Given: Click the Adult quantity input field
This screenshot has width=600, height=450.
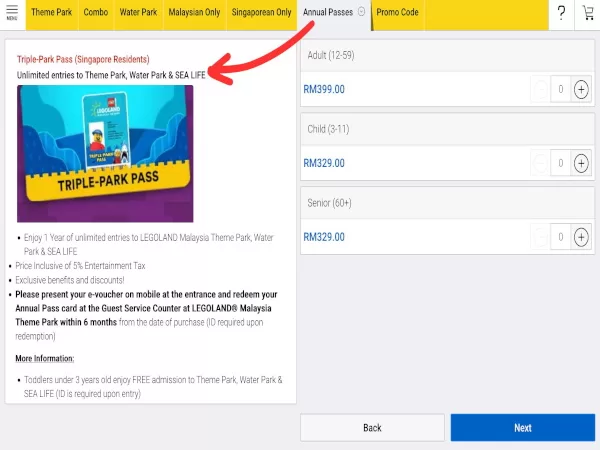Looking at the screenshot, I should coord(561,89).
